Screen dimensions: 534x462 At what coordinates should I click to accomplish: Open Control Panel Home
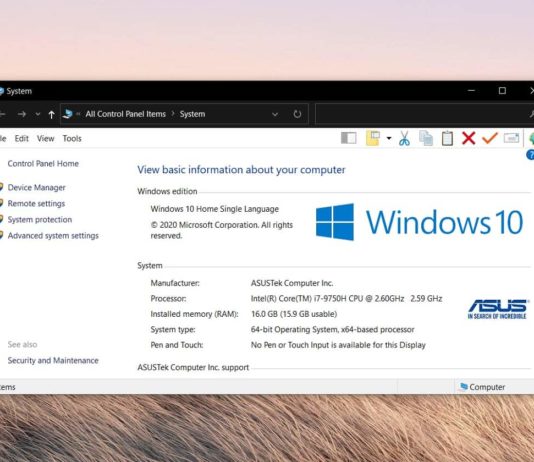(x=43, y=164)
